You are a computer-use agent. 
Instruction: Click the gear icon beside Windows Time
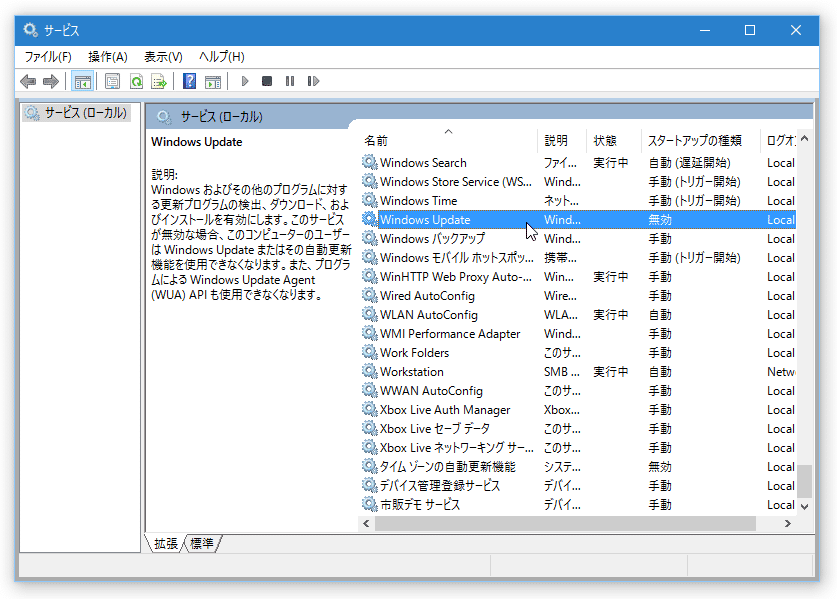coord(369,200)
